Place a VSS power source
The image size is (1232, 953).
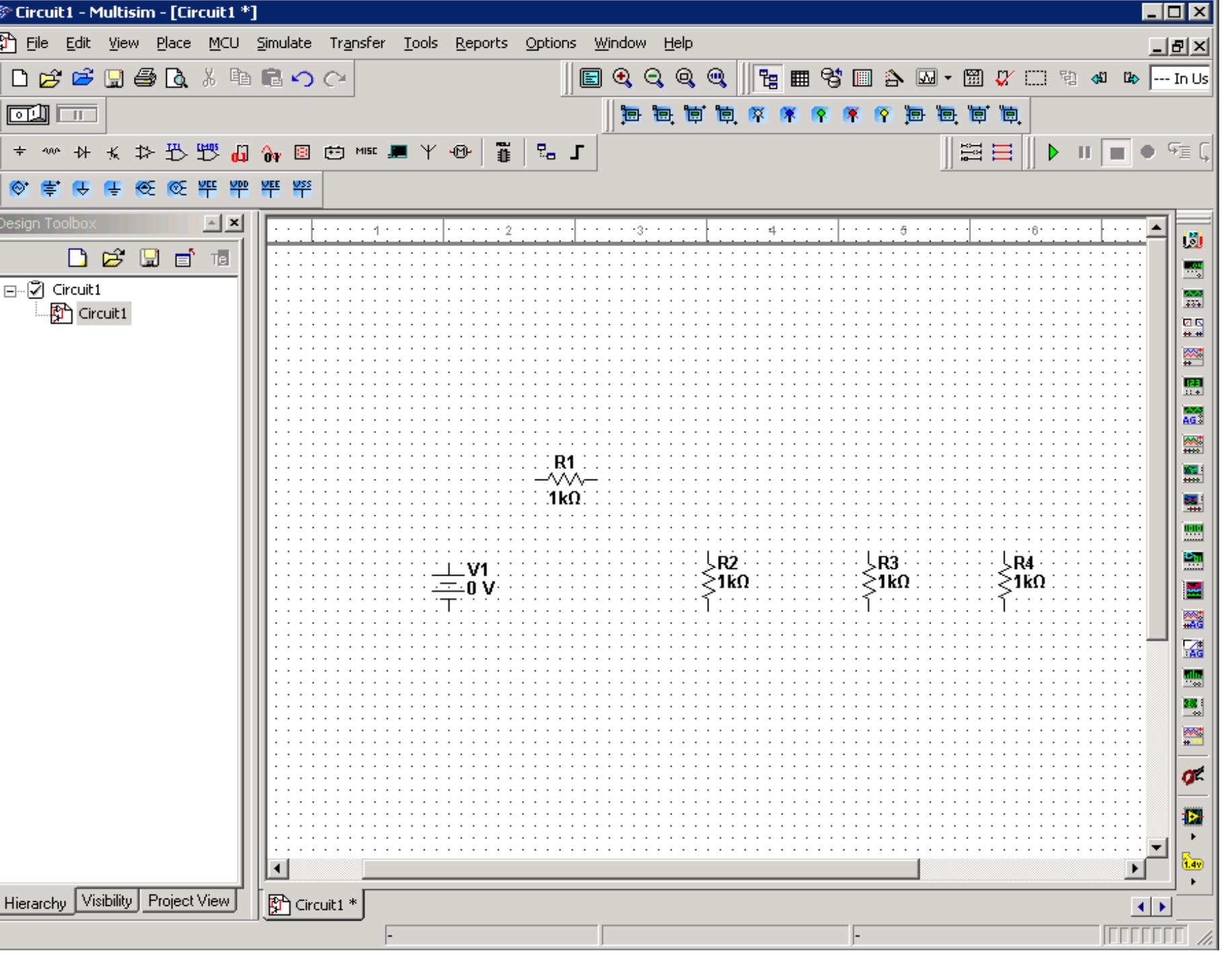[302, 190]
